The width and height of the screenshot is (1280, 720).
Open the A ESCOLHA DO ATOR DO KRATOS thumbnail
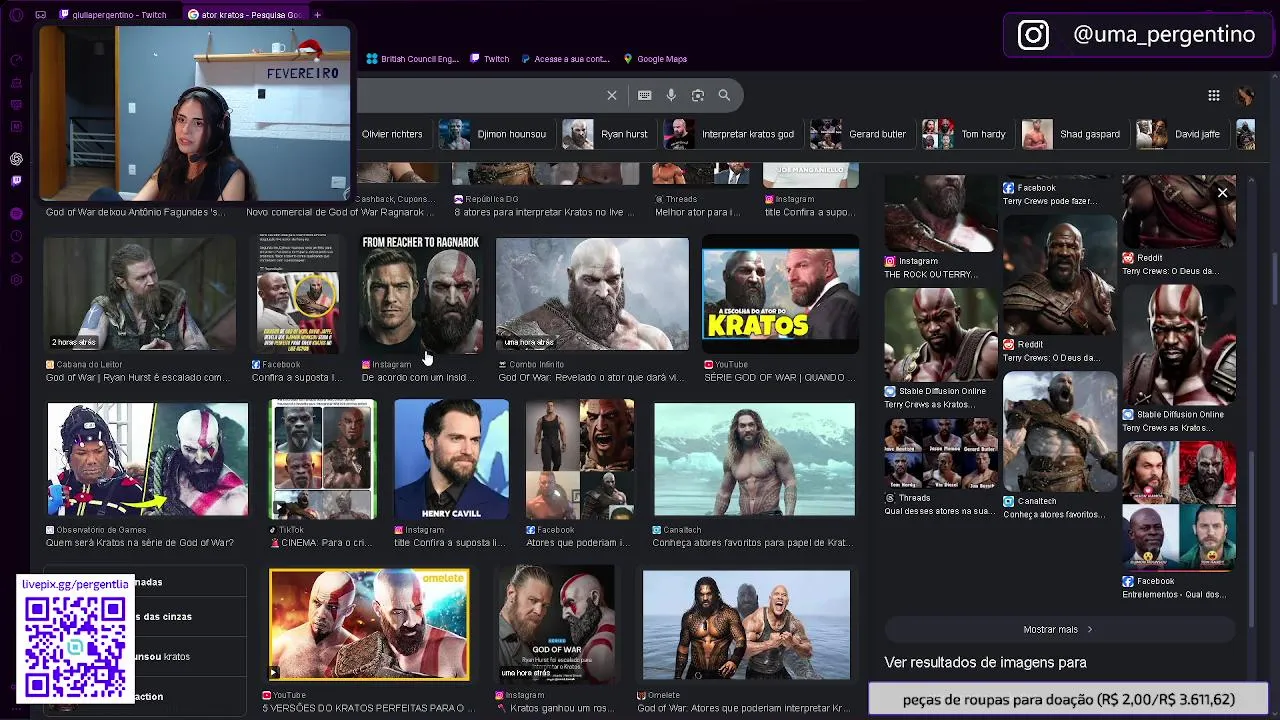click(x=780, y=294)
